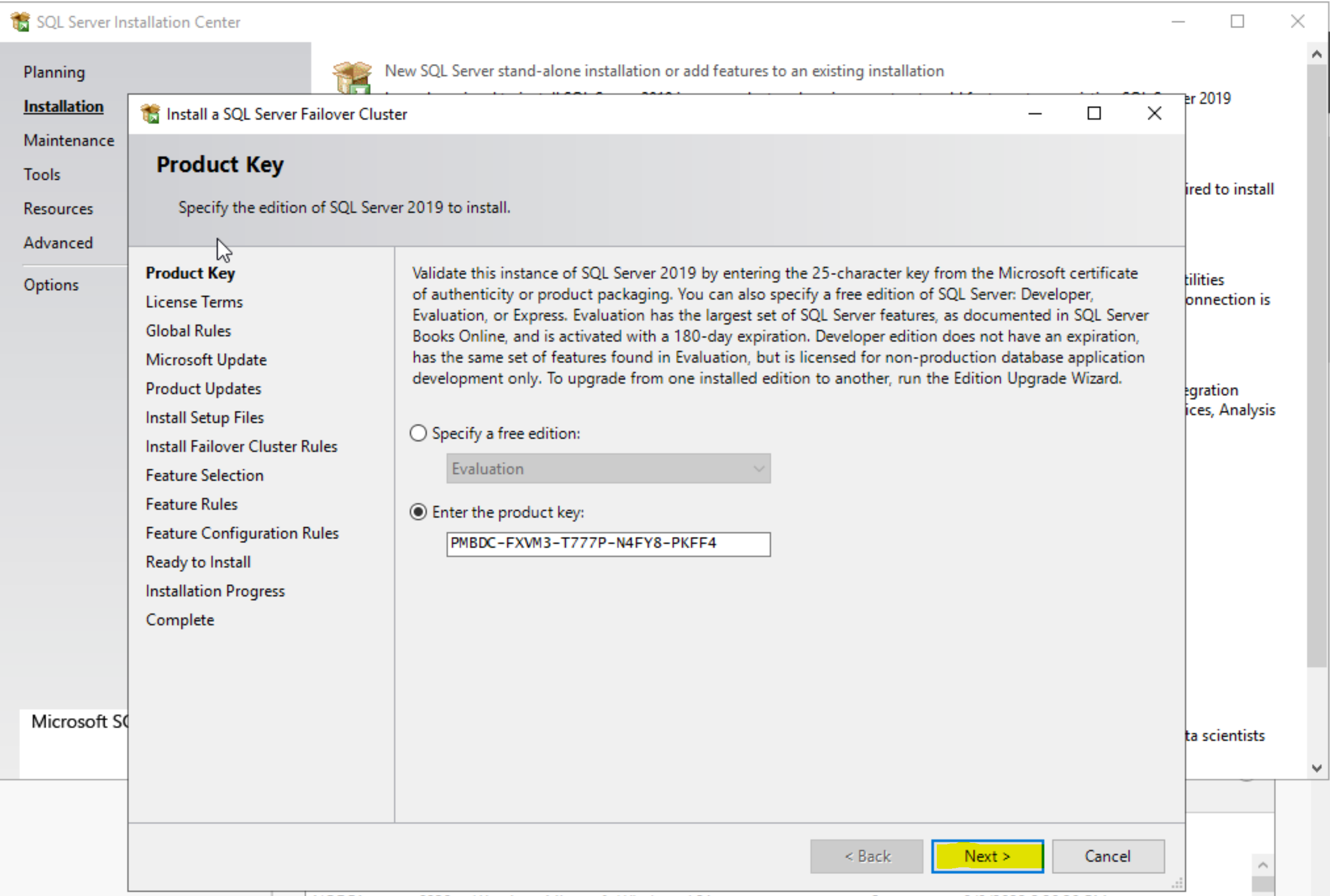Image resolution: width=1330 pixels, height=896 pixels.
Task: Click the Installation Progress step
Action: click(215, 591)
